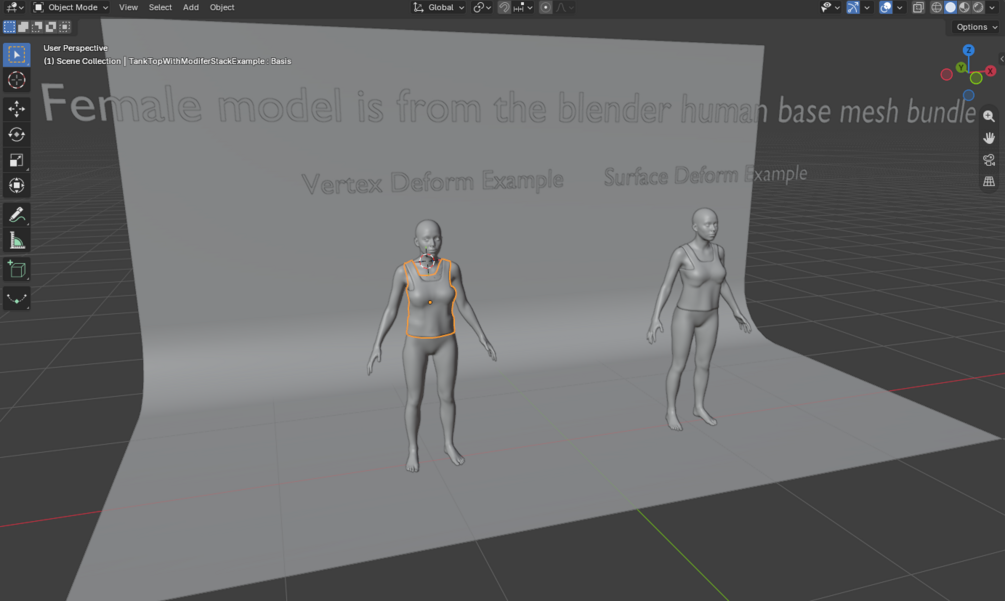Select the Add Cube tool
The image size is (1005, 601).
pyautogui.click(x=17, y=269)
